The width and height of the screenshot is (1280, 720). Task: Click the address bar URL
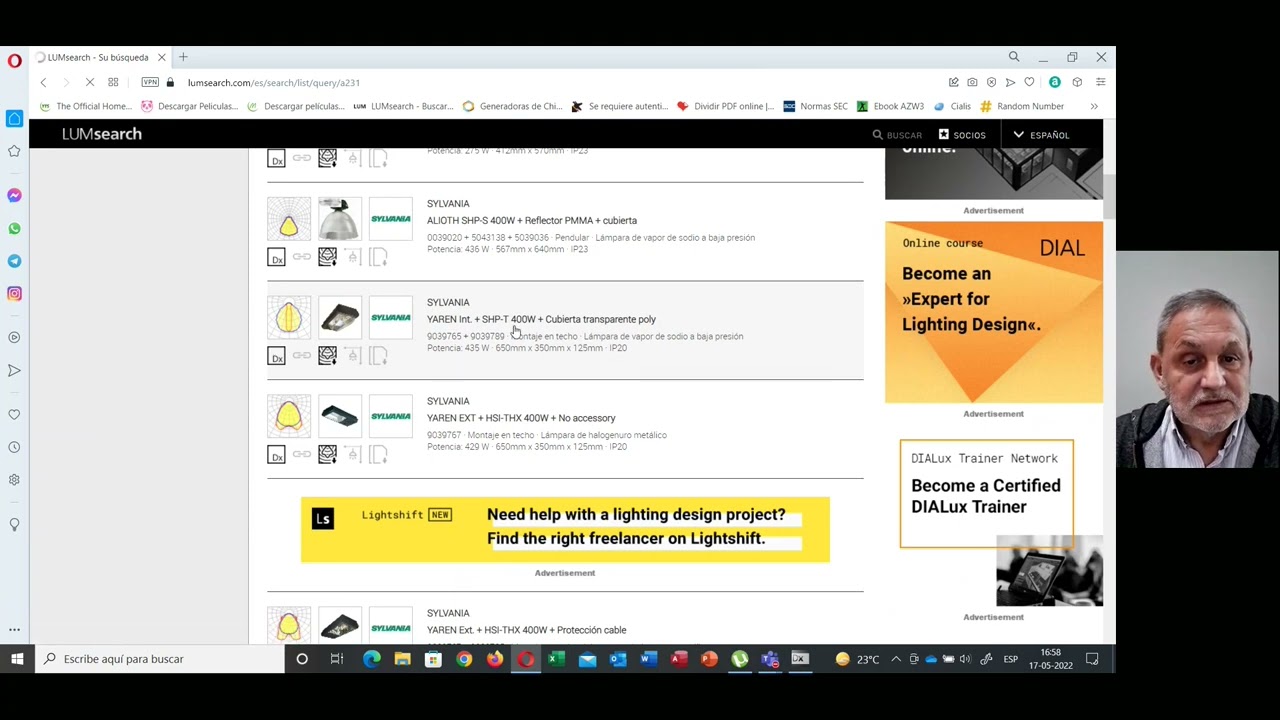(274, 83)
